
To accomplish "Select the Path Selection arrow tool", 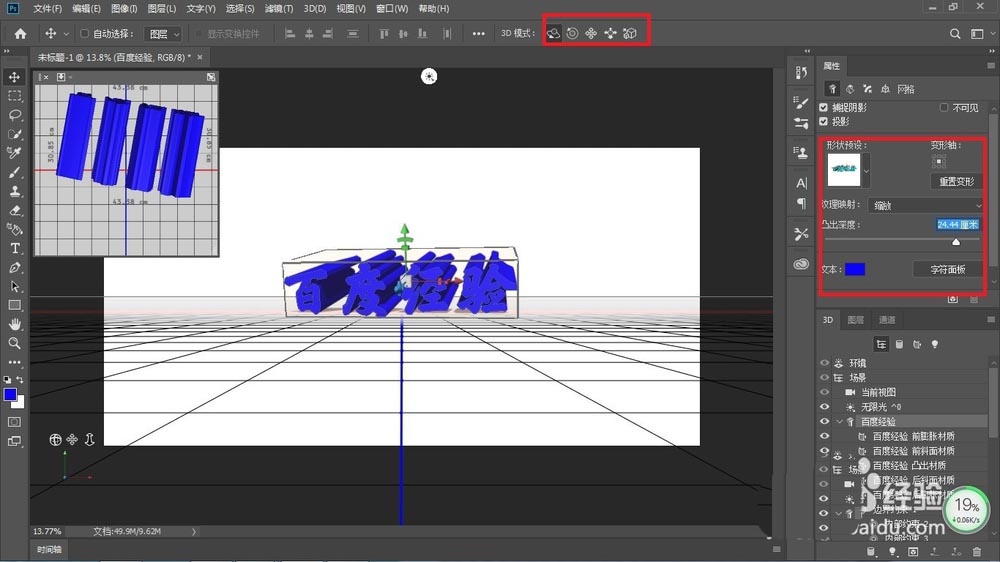I will click(x=14, y=287).
